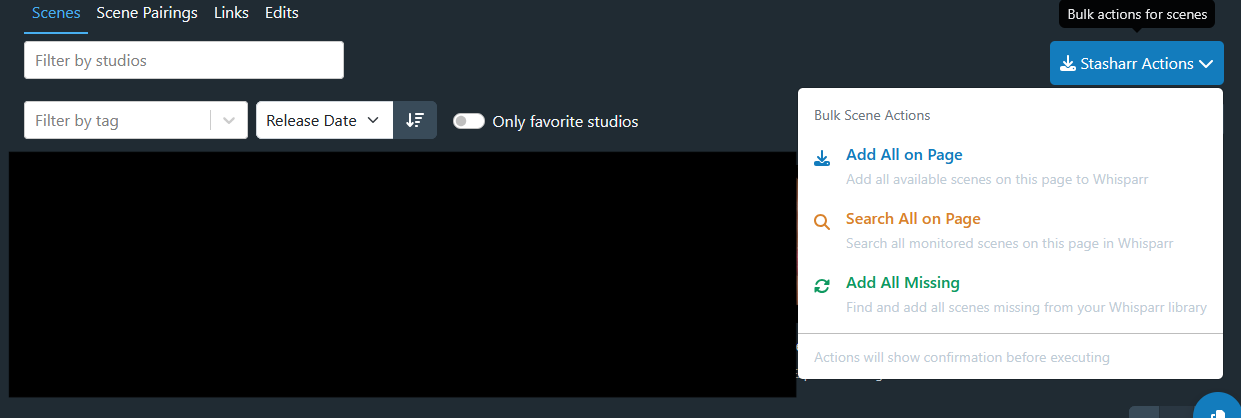The image size is (1241, 418).
Task: Switch to the Scenes tab
Action: 56,13
